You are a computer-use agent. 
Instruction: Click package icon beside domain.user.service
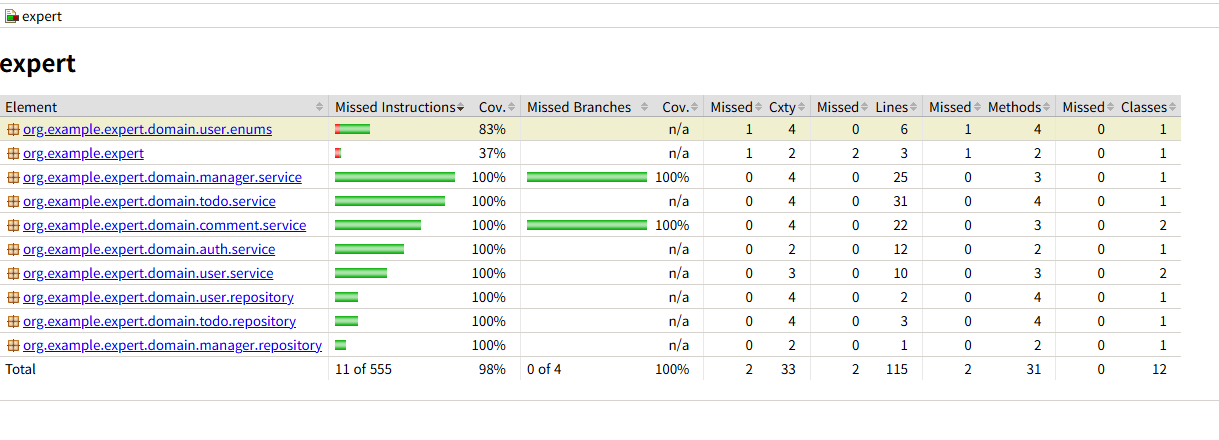point(13,273)
